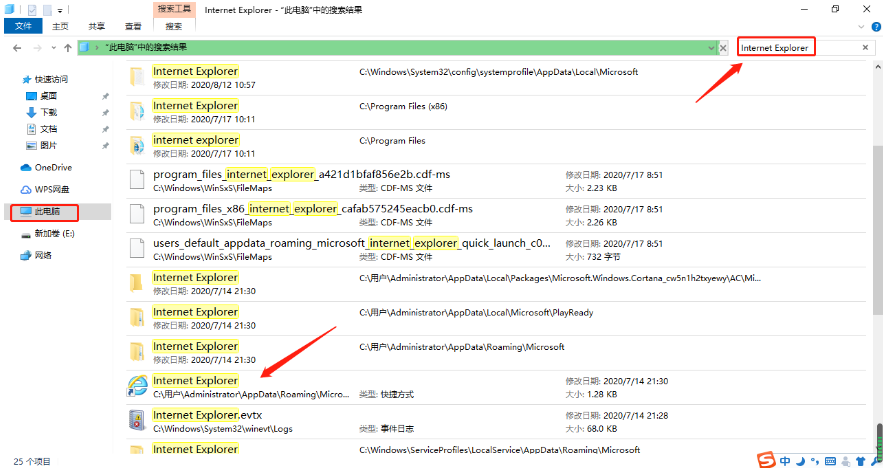Click the Sogou input method S icon

[x=765, y=460]
